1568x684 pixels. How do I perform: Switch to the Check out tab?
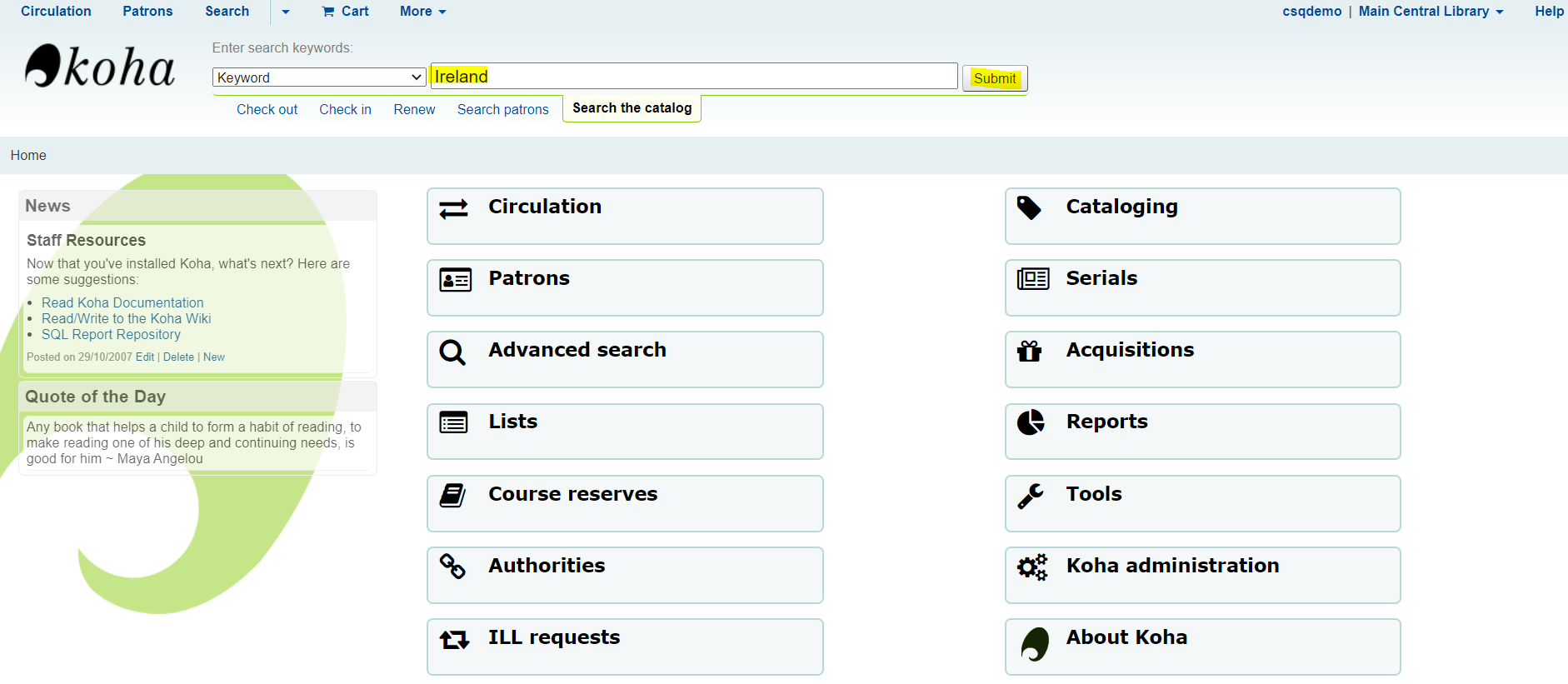pyautogui.click(x=267, y=109)
